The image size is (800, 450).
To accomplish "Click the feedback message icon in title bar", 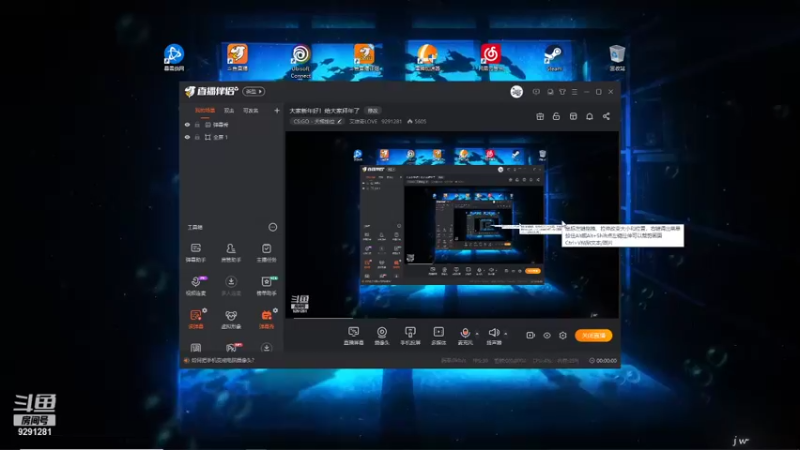I will 550,92.
